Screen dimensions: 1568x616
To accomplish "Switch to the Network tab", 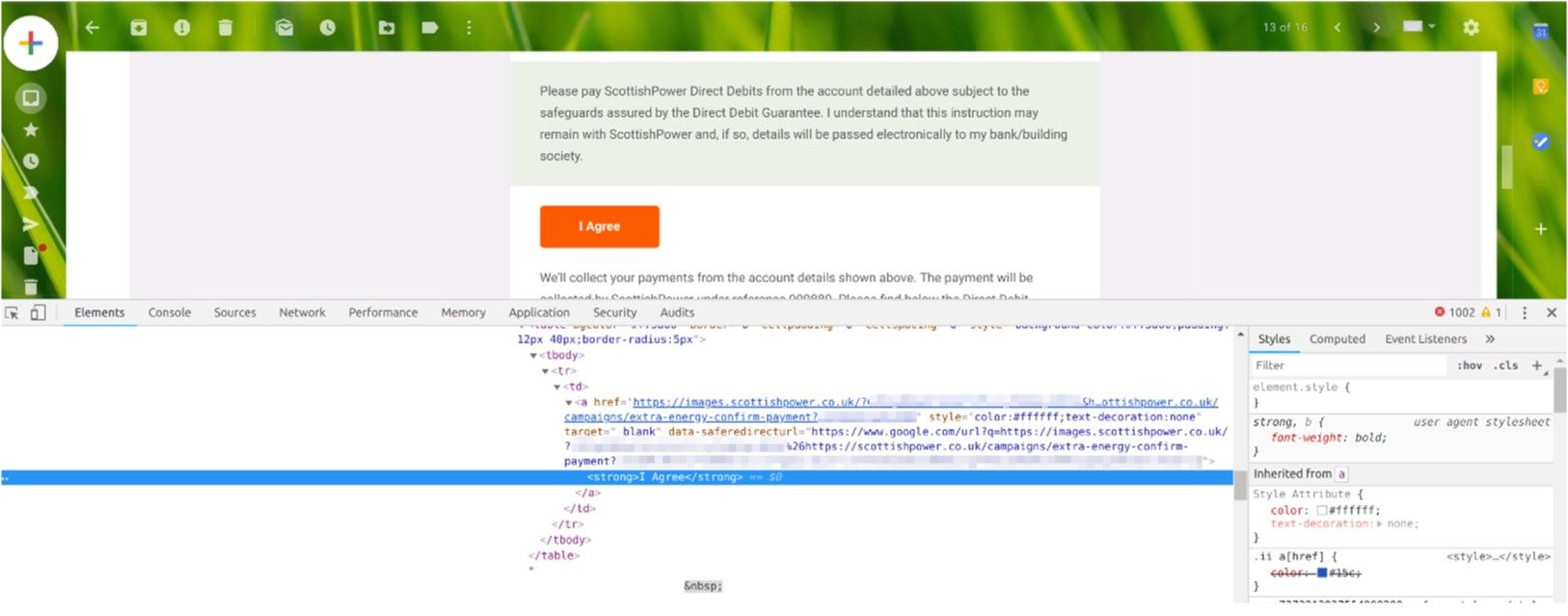I will pyautogui.click(x=302, y=313).
